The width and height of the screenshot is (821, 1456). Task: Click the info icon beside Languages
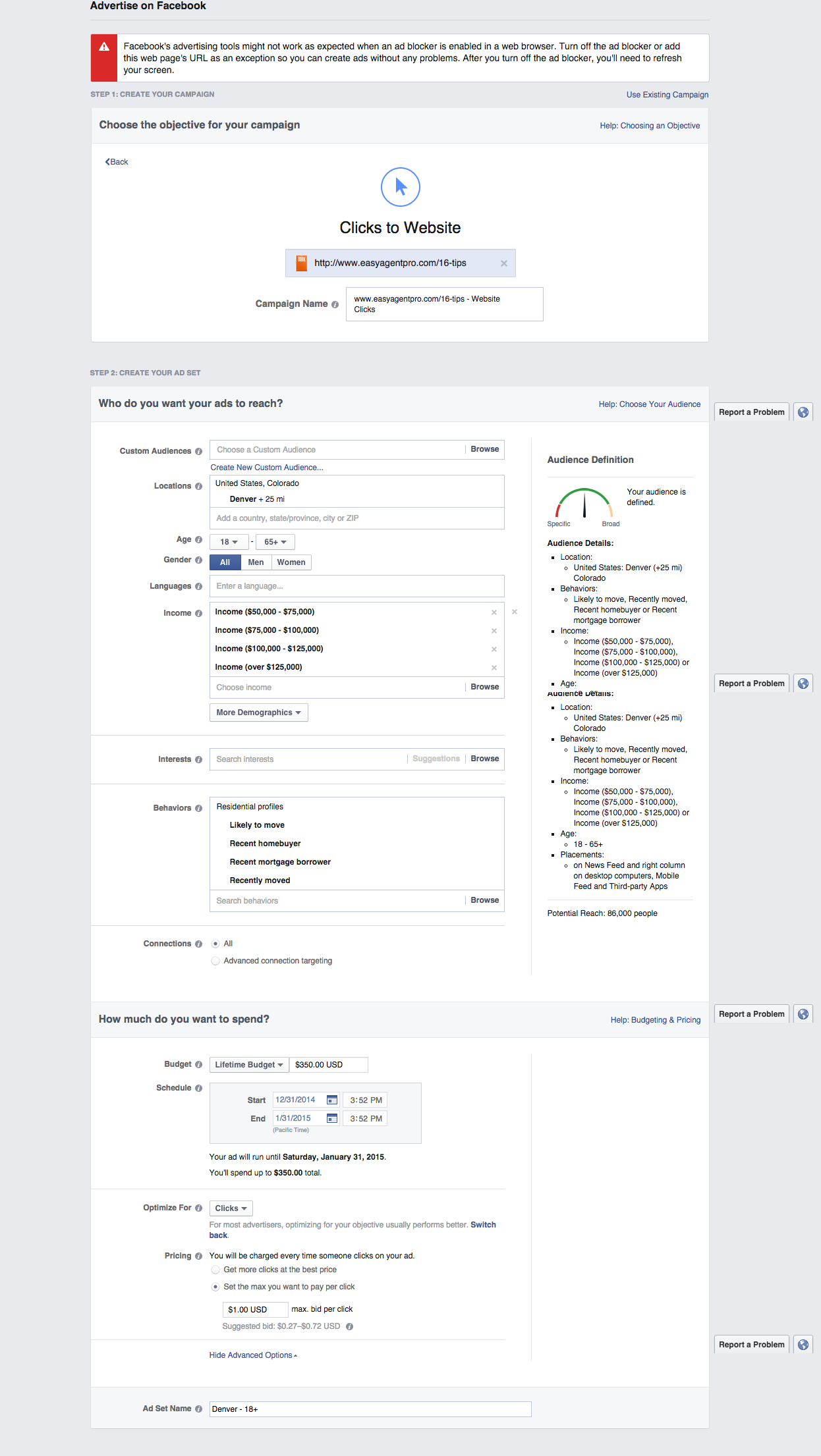(x=198, y=586)
